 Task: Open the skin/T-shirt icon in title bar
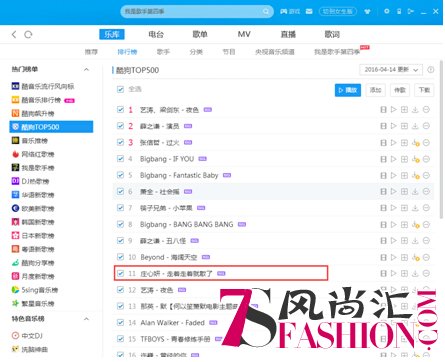pyautogui.click(x=367, y=11)
